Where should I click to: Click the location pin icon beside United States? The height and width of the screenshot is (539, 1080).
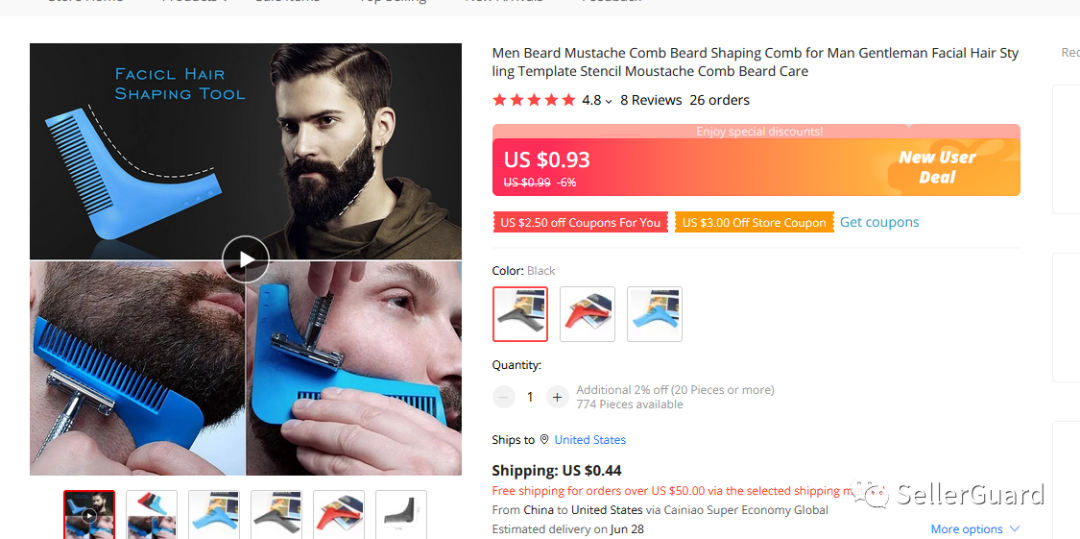(544, 439)
